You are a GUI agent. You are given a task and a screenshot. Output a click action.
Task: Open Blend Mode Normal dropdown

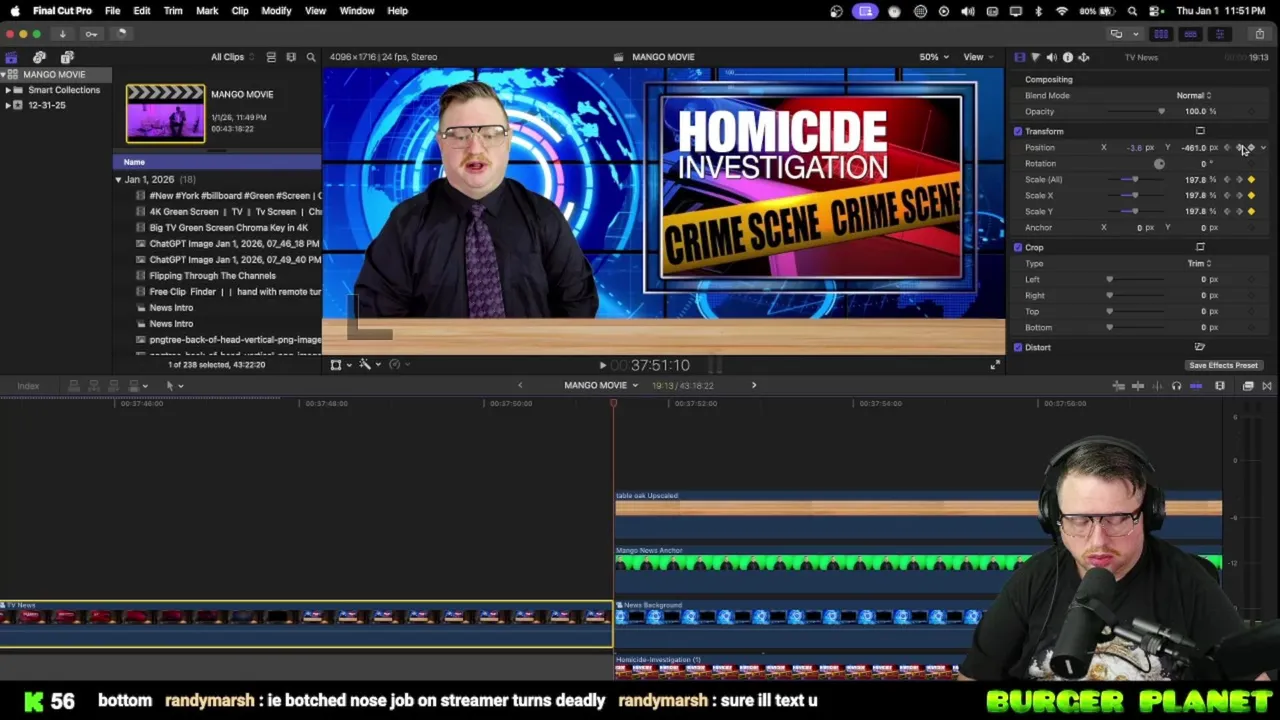pos(1194,95)
